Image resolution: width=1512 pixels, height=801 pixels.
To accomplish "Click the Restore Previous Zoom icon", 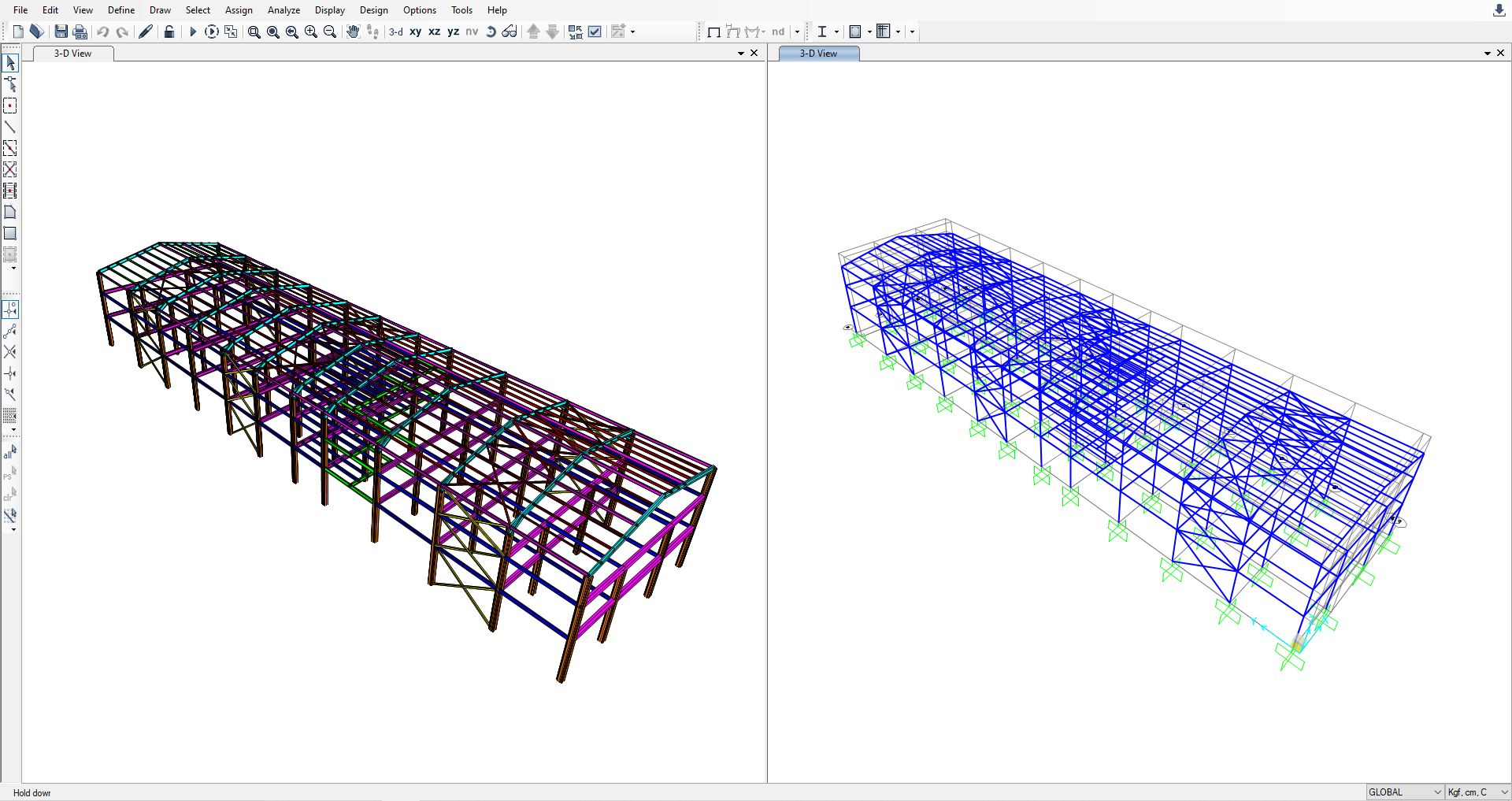I will (291, 32).
